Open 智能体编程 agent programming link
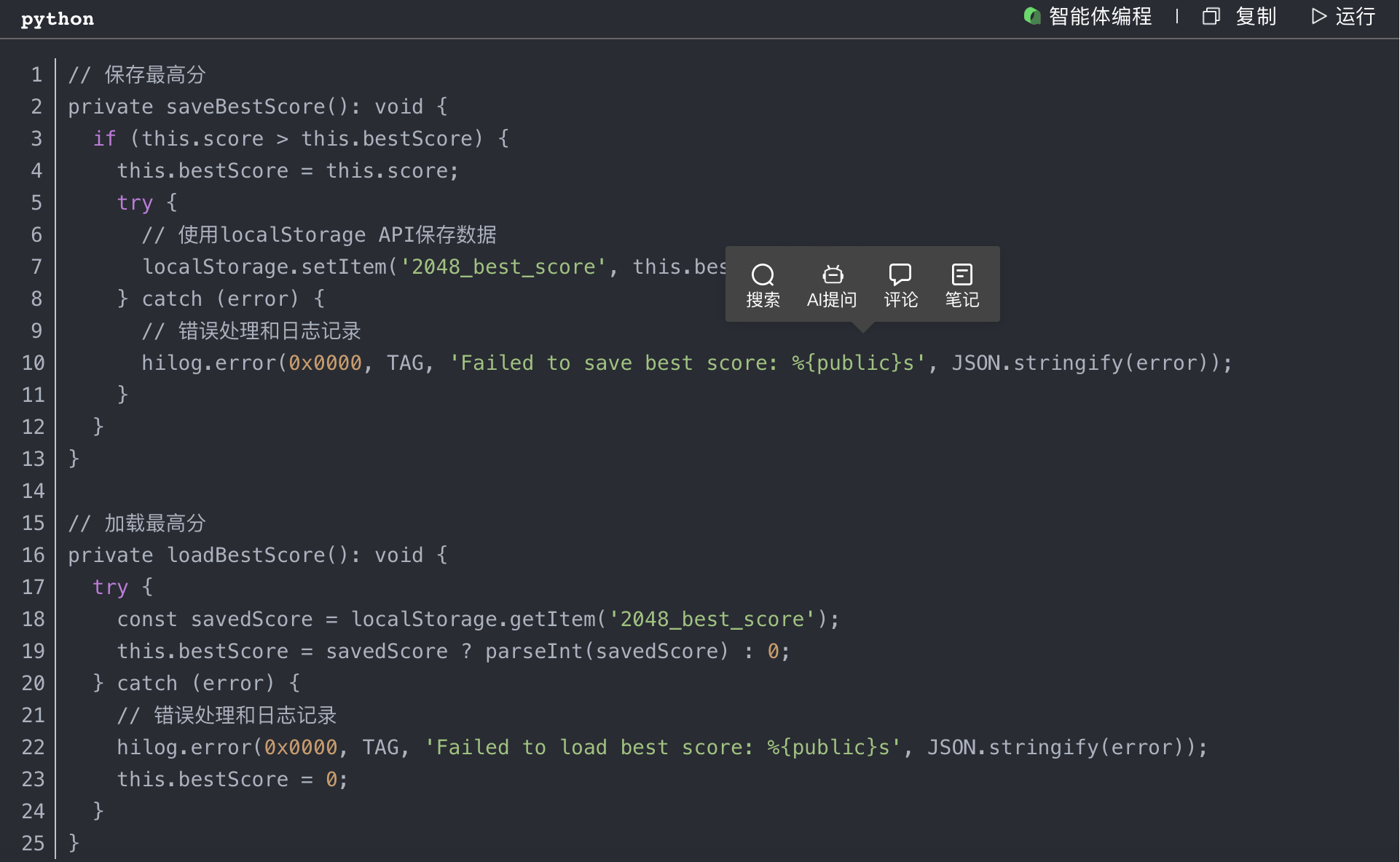Viewport: 1400px width, 862px height. 1100,16
